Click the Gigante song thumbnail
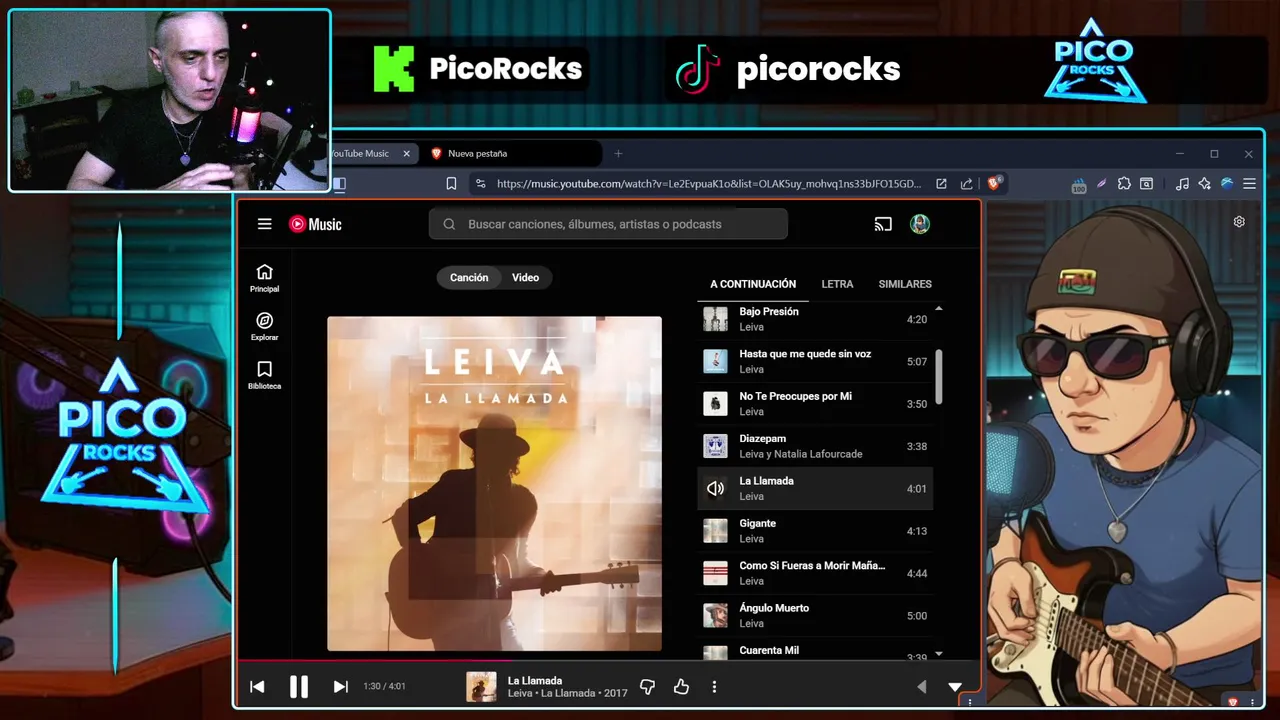 coord(715,531)
